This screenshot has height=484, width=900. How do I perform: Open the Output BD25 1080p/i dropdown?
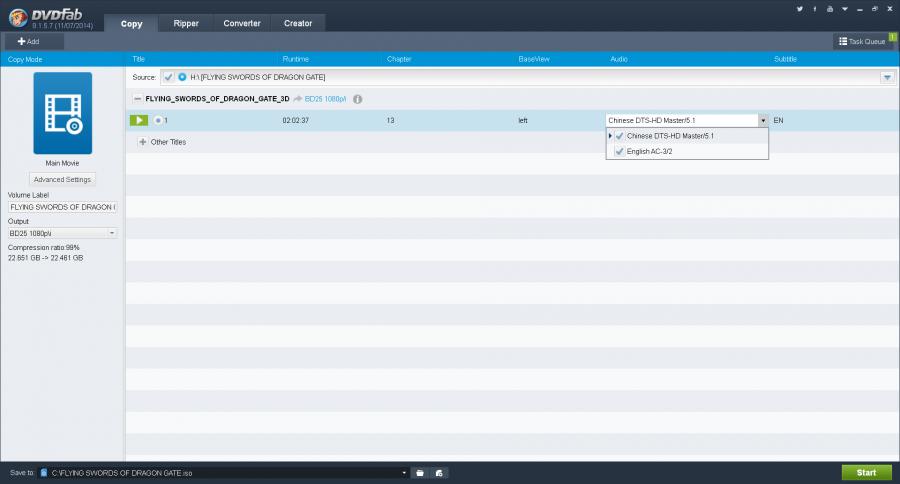point(62,233)
